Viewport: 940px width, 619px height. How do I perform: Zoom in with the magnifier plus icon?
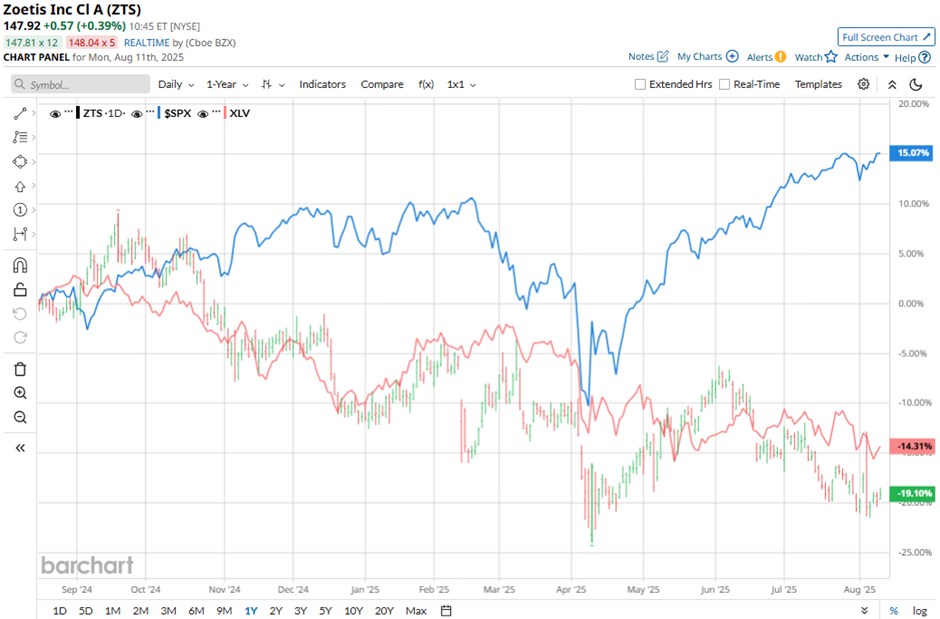pos(20,393)
